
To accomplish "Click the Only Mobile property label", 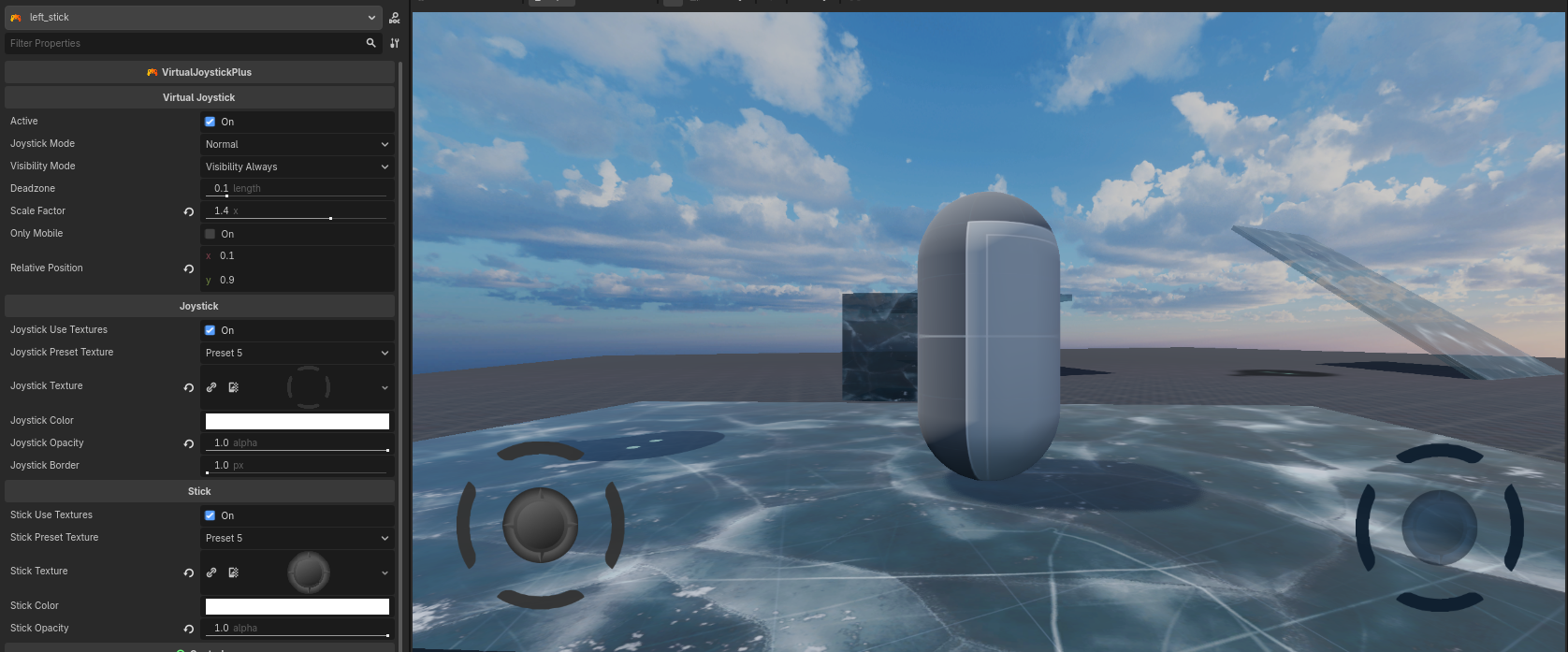I will (x=36, y=233).
